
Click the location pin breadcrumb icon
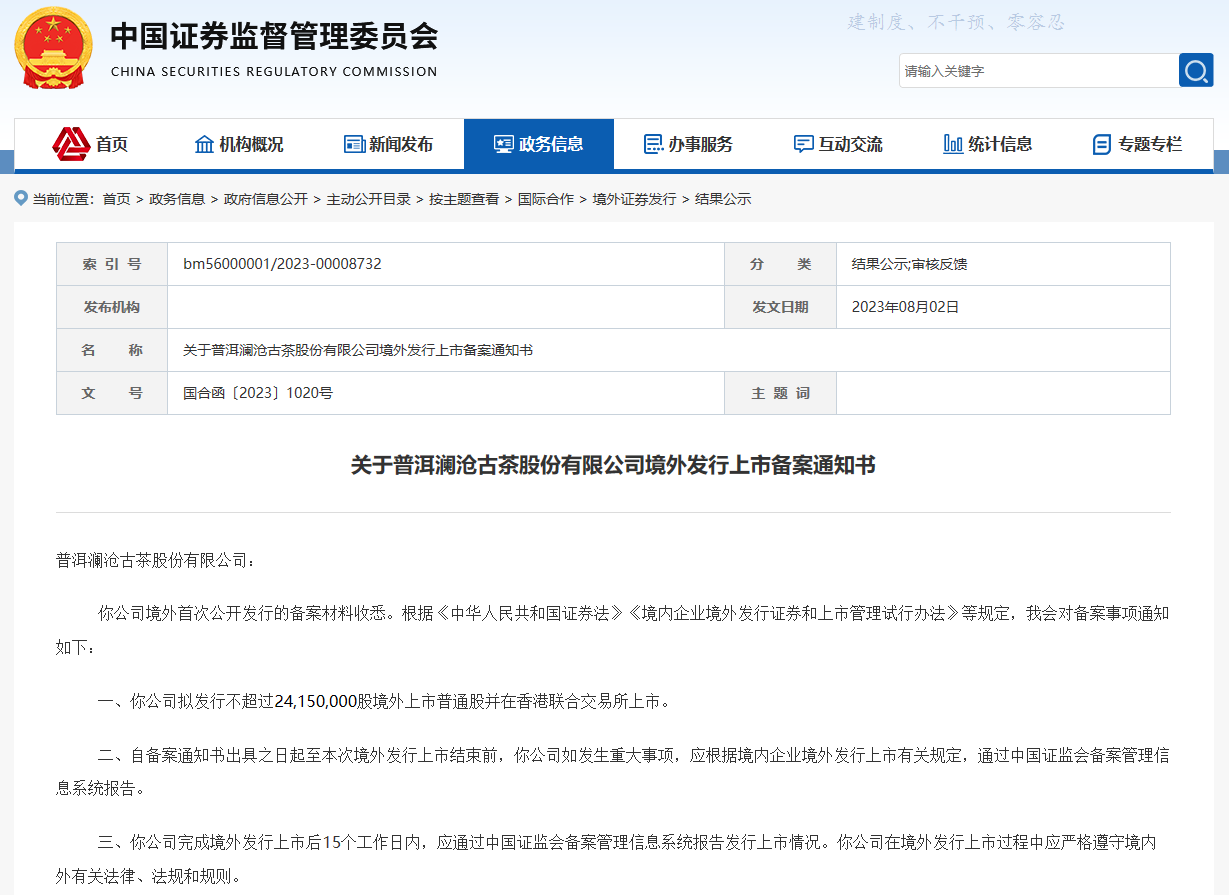[x=20, y=198]
